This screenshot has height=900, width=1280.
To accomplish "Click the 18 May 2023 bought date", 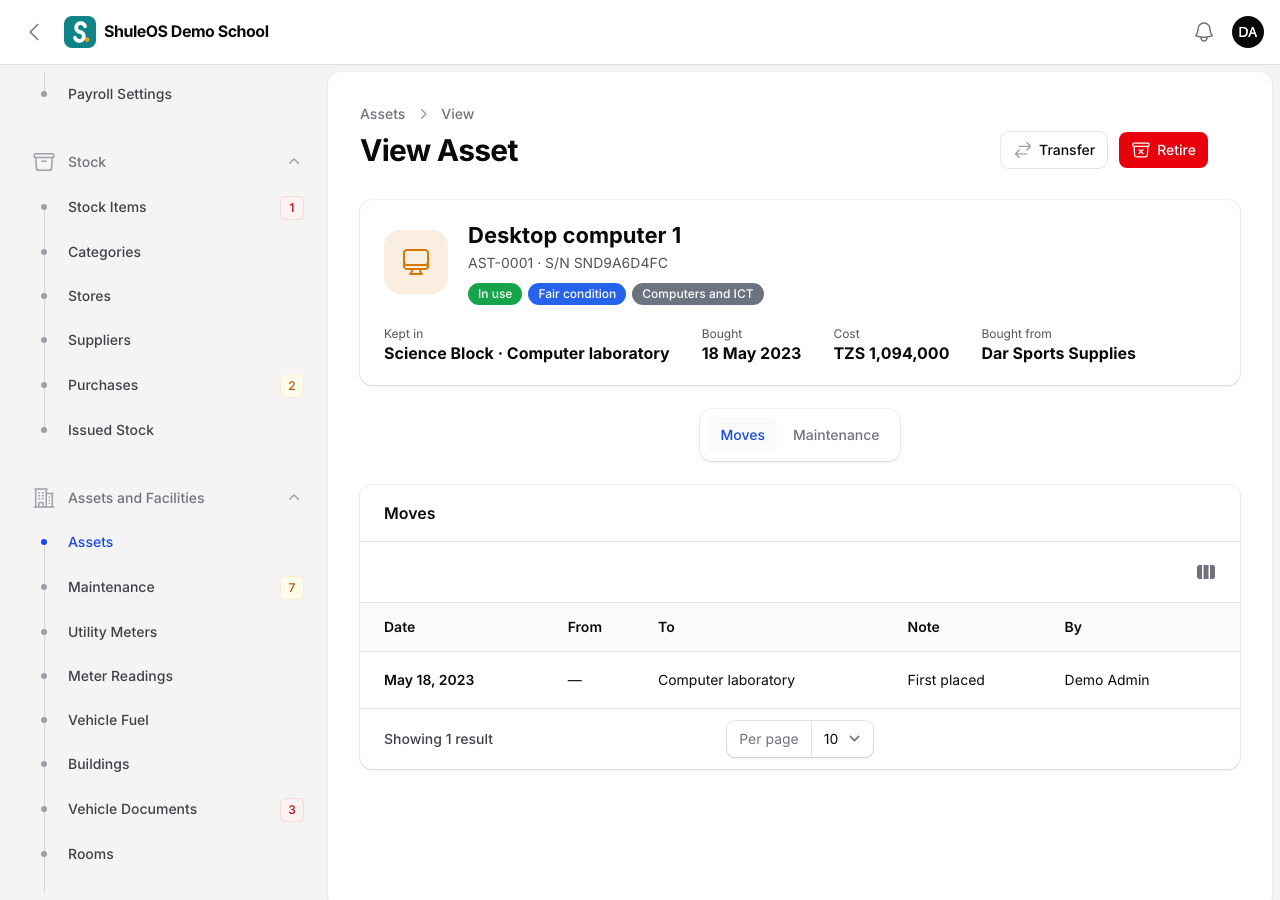I will click(751, 353).
